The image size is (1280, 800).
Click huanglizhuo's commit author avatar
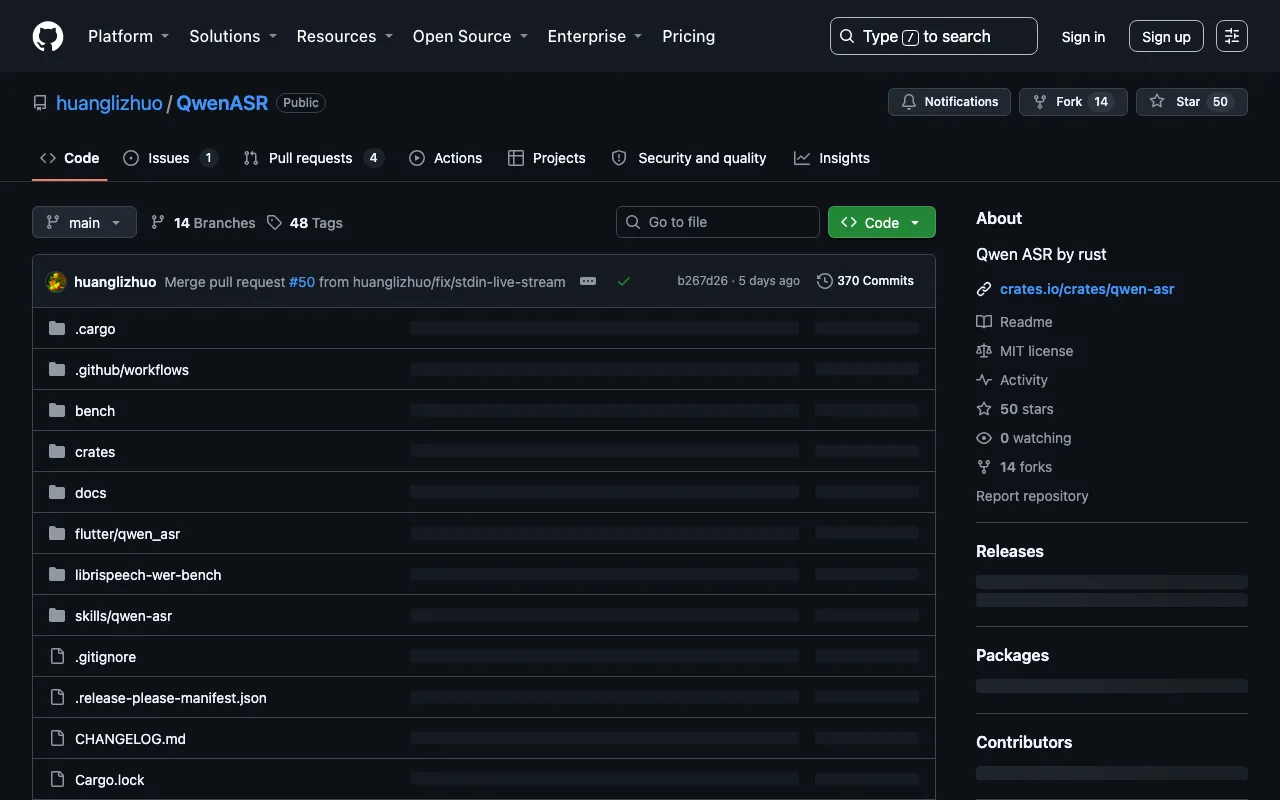[x=57, y=282]
